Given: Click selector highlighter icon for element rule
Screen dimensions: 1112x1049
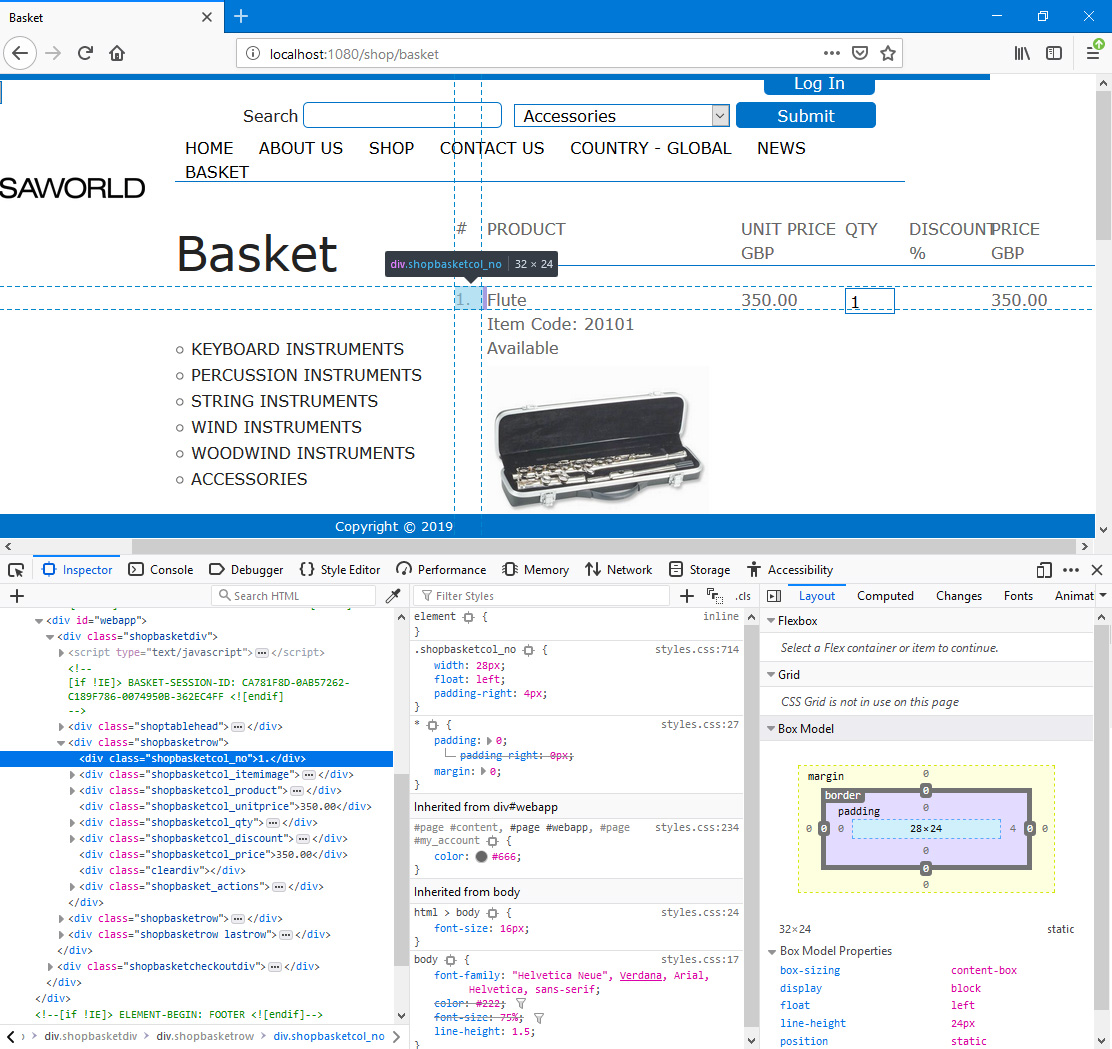Looking at the screenshot, I should click(468, 617).
